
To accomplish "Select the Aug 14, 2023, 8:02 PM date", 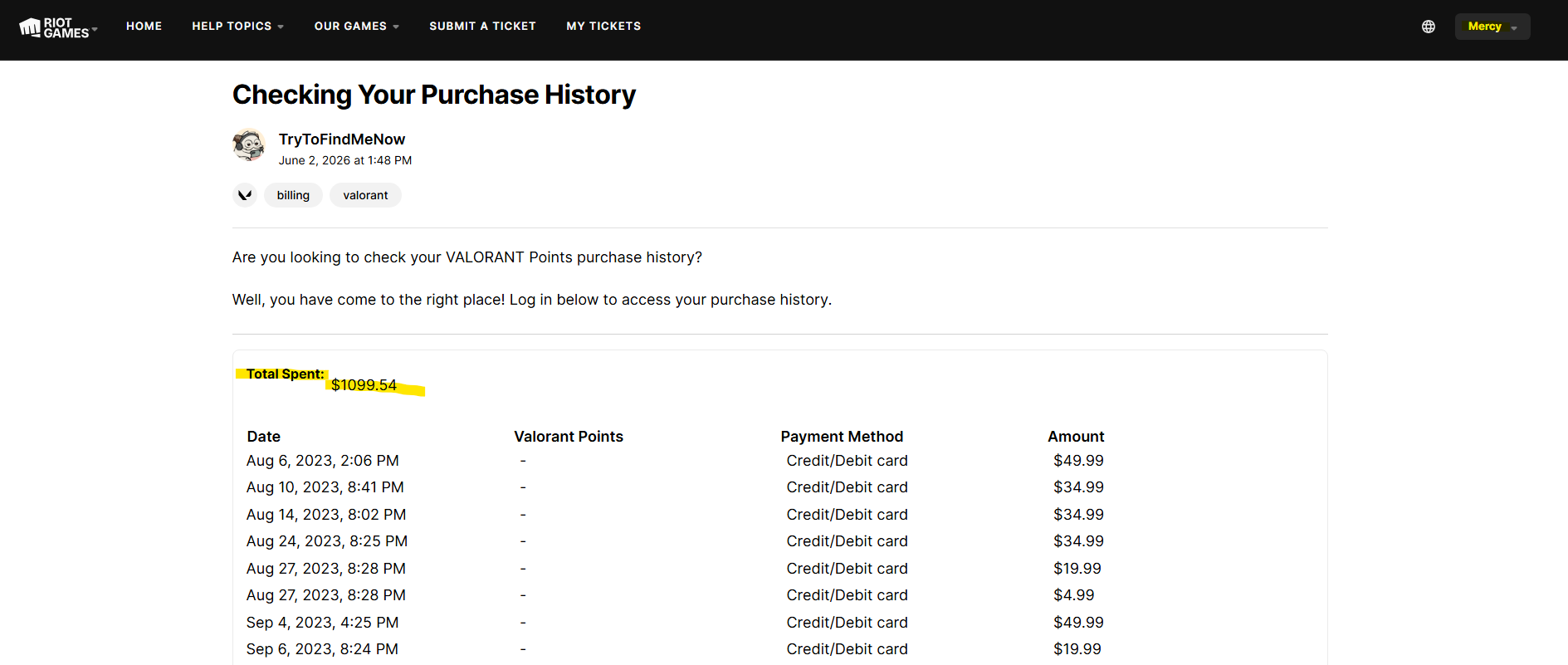I will (325, 515).
